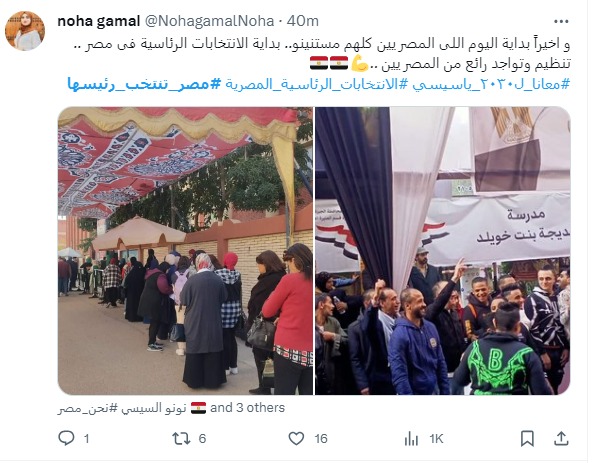The height and width of the screenshot is (463, 605).
Task: Open noha gamal's profile picture
Action: [x=25, y=31]
